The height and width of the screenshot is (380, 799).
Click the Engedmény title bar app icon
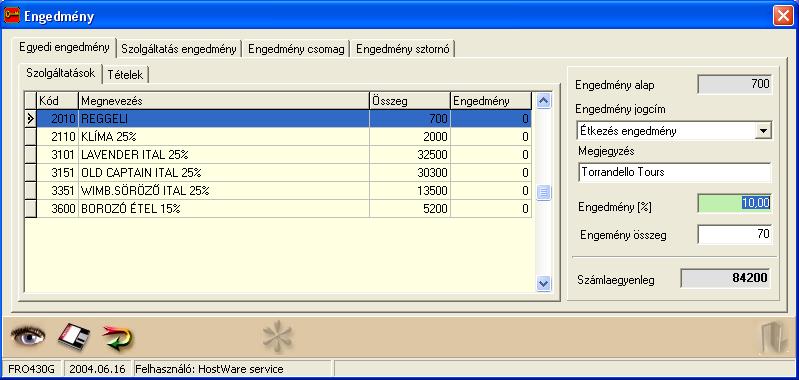coord(12,16)
